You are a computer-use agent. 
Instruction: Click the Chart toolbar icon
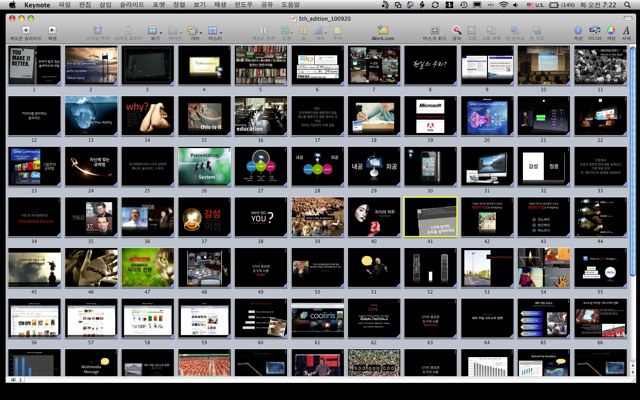320,31
